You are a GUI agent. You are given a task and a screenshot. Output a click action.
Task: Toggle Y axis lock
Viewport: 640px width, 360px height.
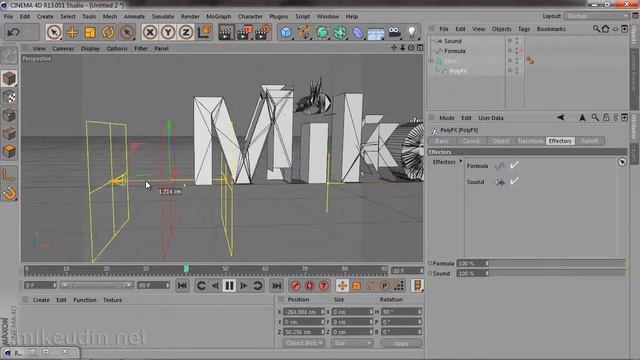[168, 32]
